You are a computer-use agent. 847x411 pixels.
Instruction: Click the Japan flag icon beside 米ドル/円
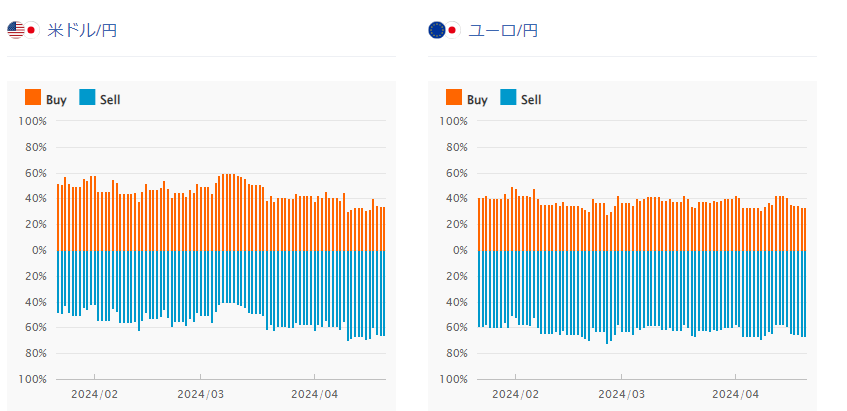31,30
